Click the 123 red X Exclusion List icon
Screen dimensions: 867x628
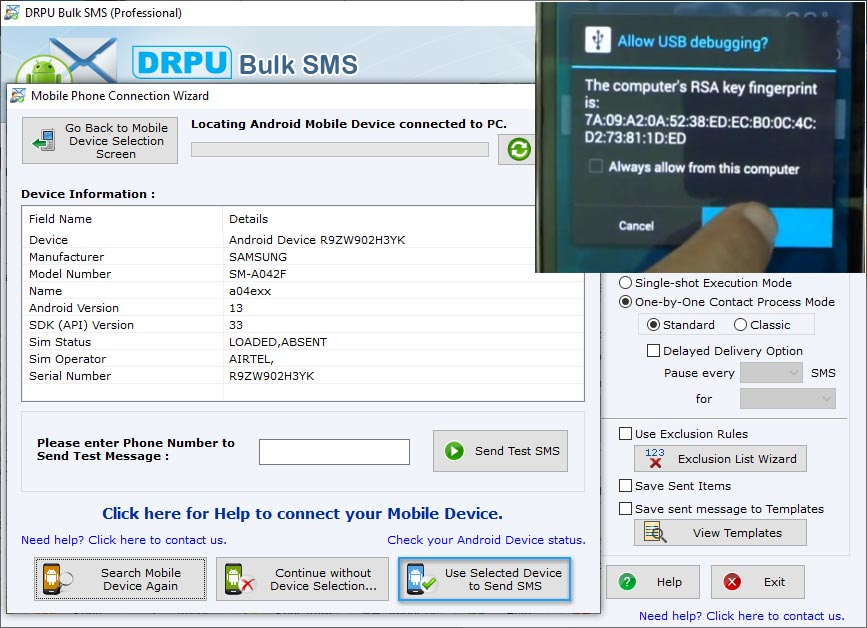655,458
